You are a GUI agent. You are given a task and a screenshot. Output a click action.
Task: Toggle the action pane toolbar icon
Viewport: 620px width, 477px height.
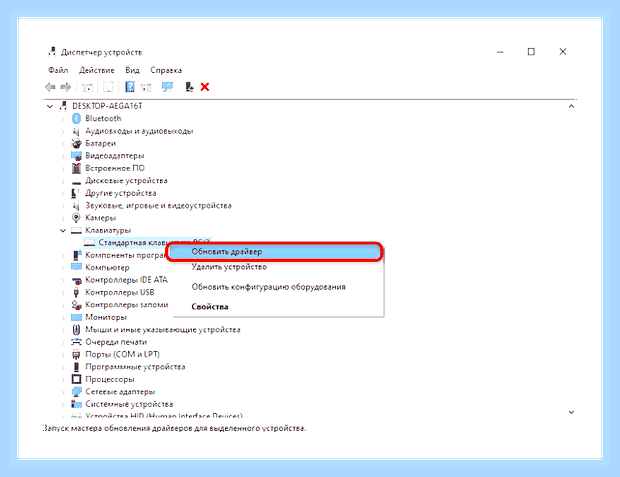click(x=146, y=87)
